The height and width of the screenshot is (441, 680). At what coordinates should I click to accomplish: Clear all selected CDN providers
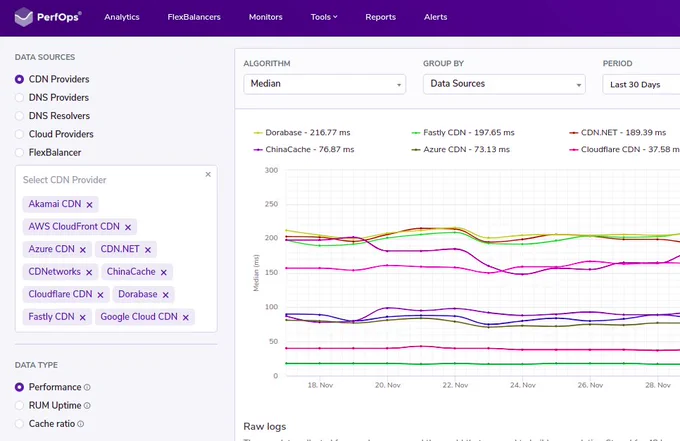208,174
